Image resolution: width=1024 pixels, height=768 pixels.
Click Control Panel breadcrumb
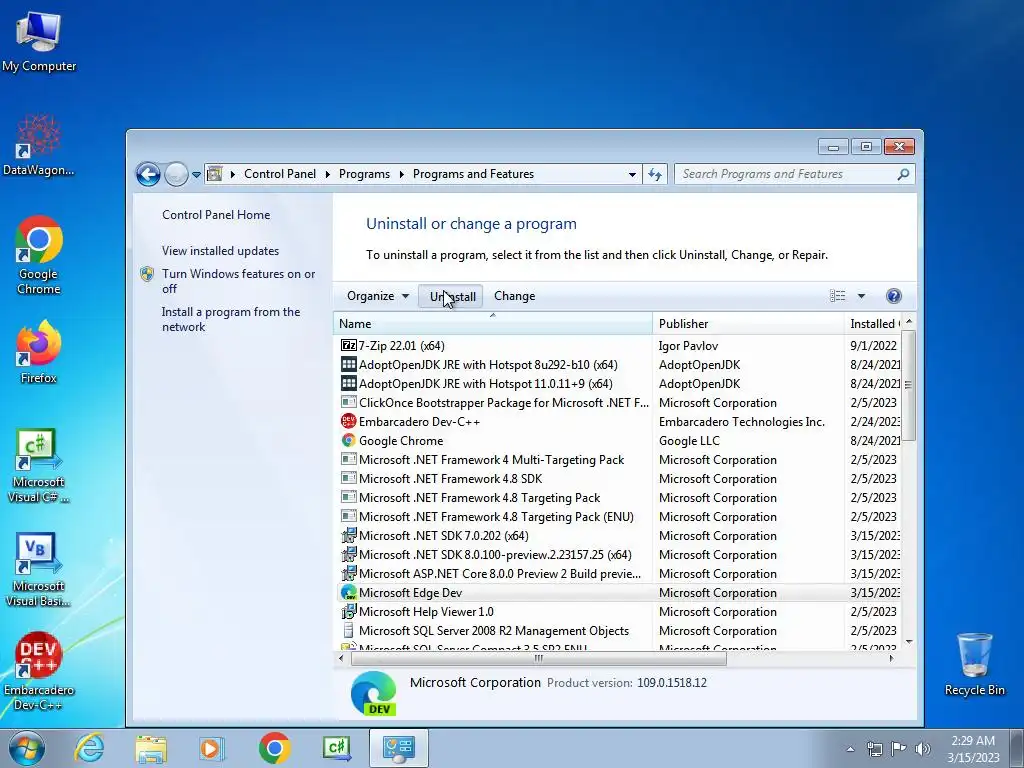pos(280,174)
